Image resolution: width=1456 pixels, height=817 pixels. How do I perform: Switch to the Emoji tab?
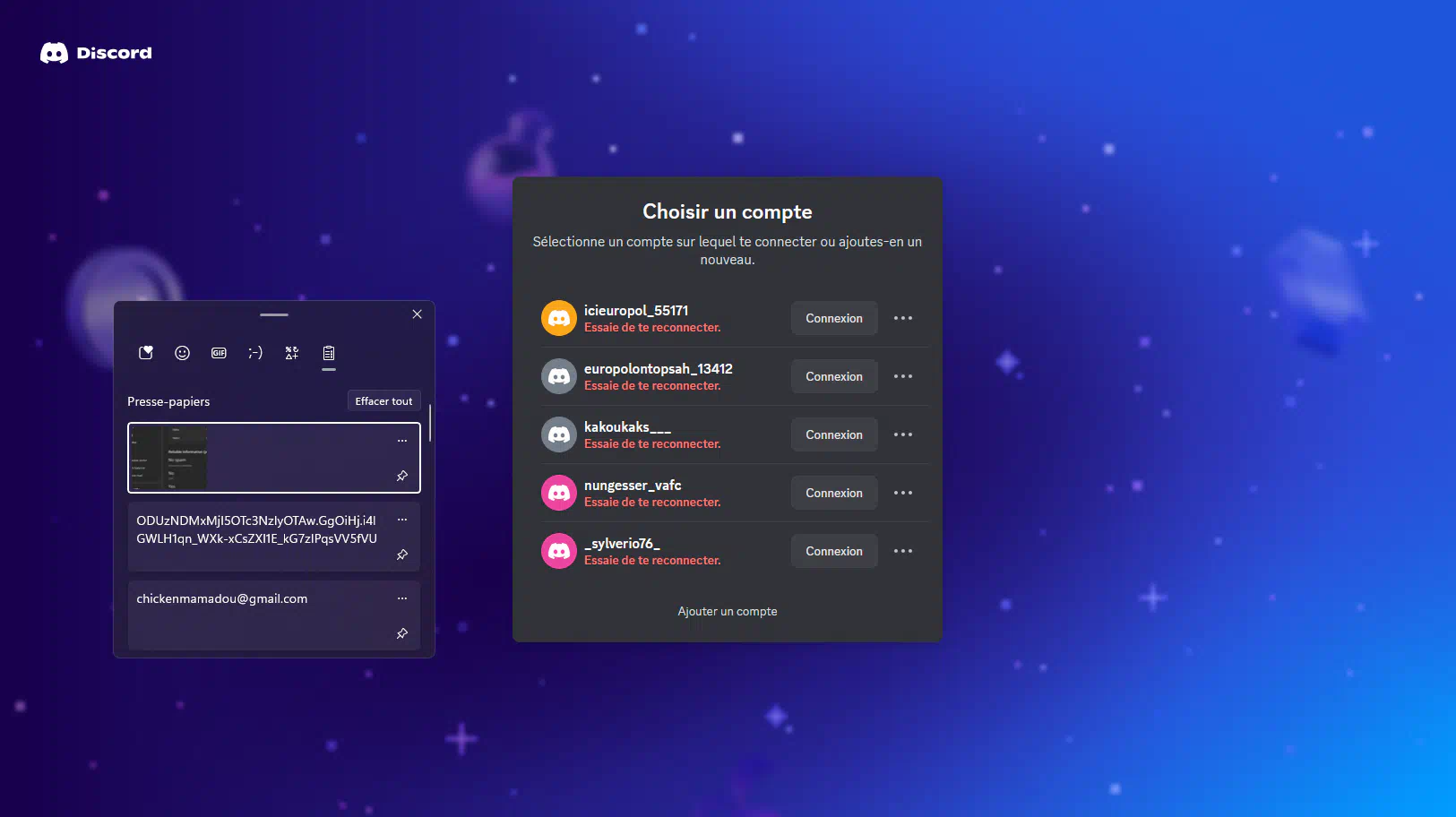coord(182,353)
